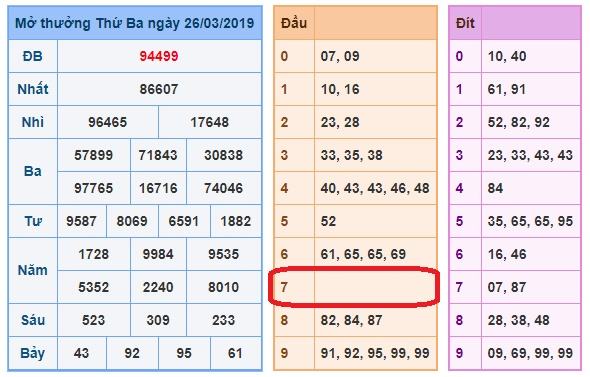Select Ba prize number 97765
The width and height of the screenshot is (590, 377).
click(94, 188)
